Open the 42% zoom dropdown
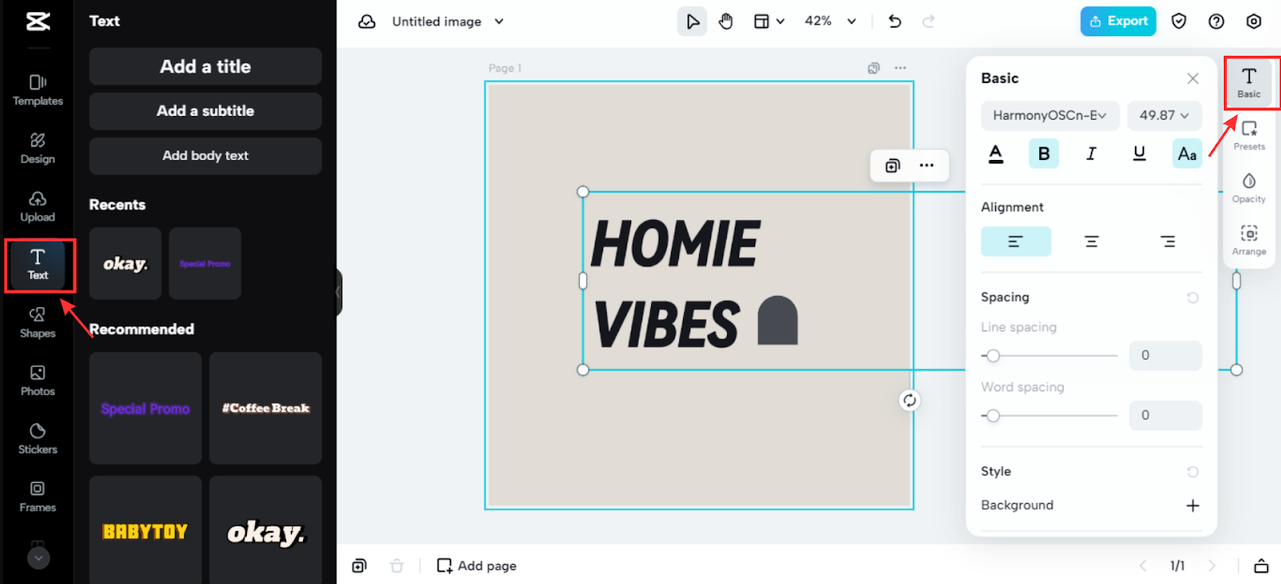1281x584 pixels. point(831,21)
